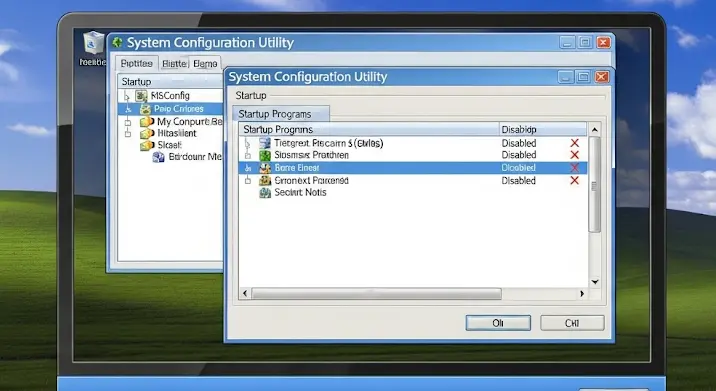Click Disabled status of Grronext Parcened row
Viewport: 716px width, 391px height.
coord(519,181)
